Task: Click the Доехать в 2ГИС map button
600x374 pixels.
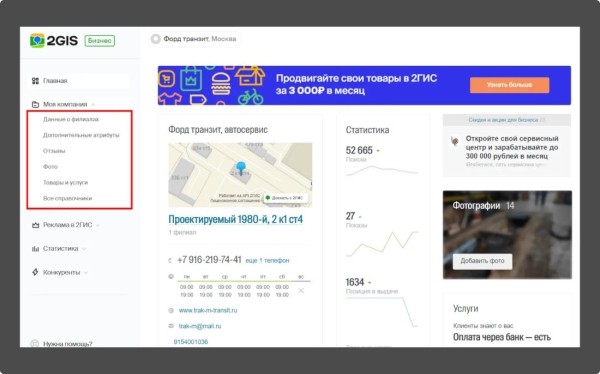Action: (285, 198)
